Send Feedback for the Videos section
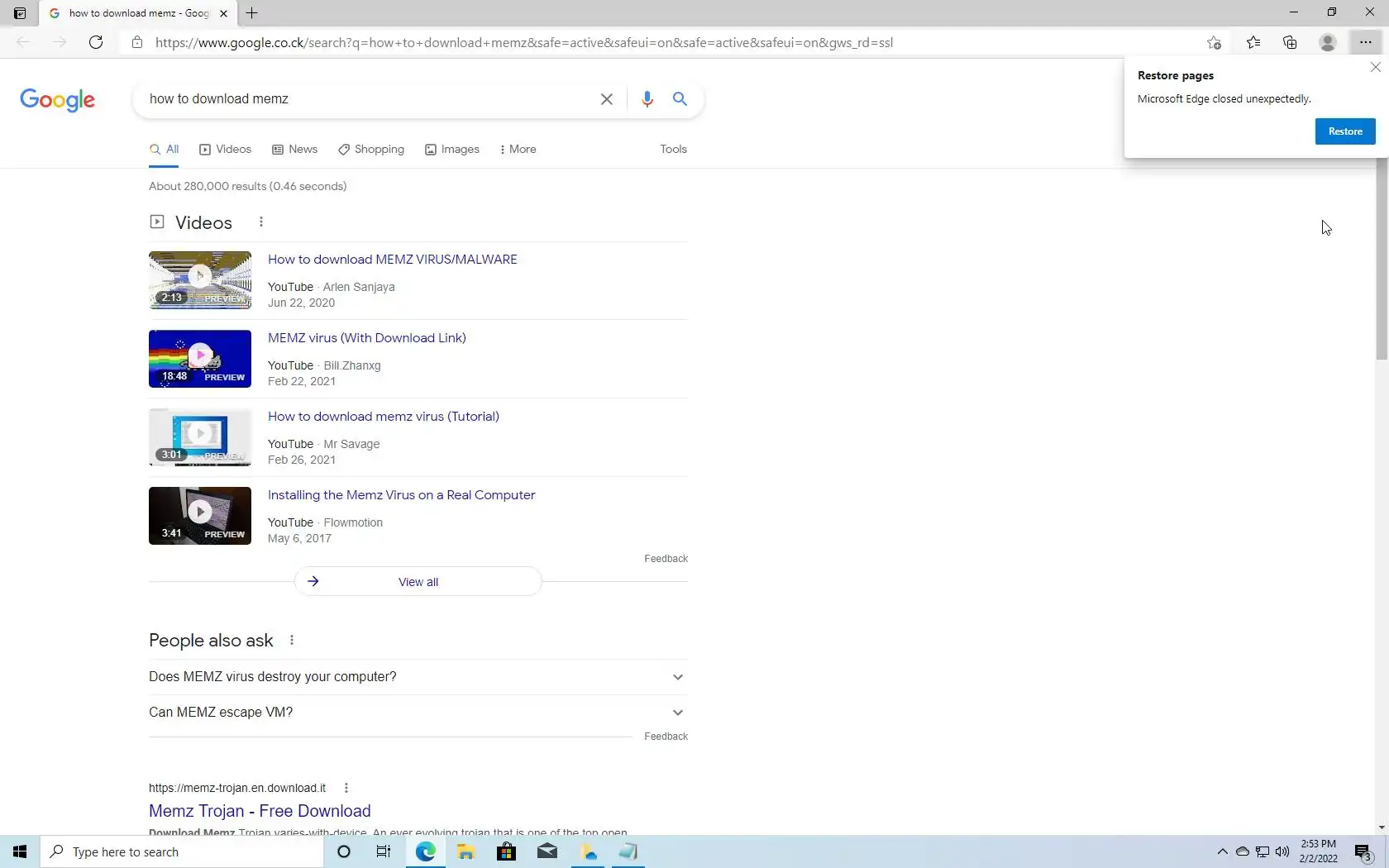Screen dimensions: 1389x868 click(x=666, y=559)
